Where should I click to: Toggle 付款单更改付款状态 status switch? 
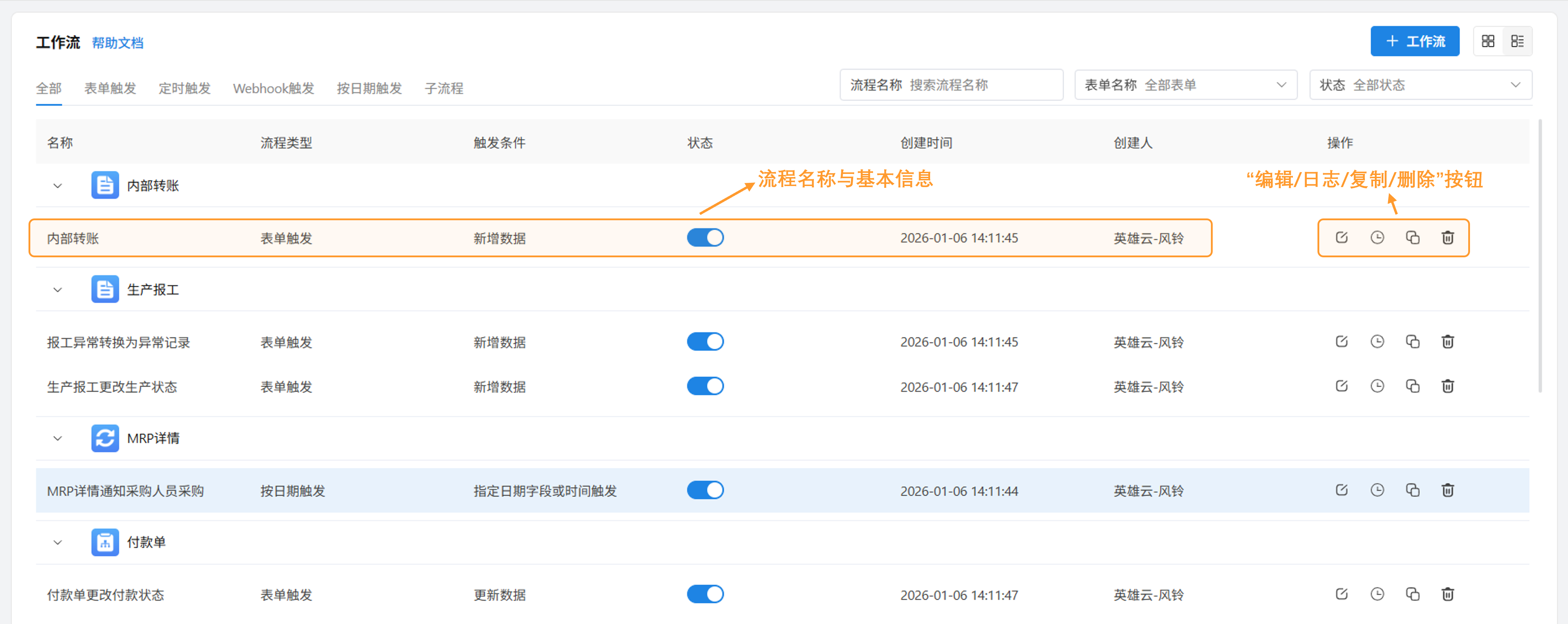tap(705, 594)
